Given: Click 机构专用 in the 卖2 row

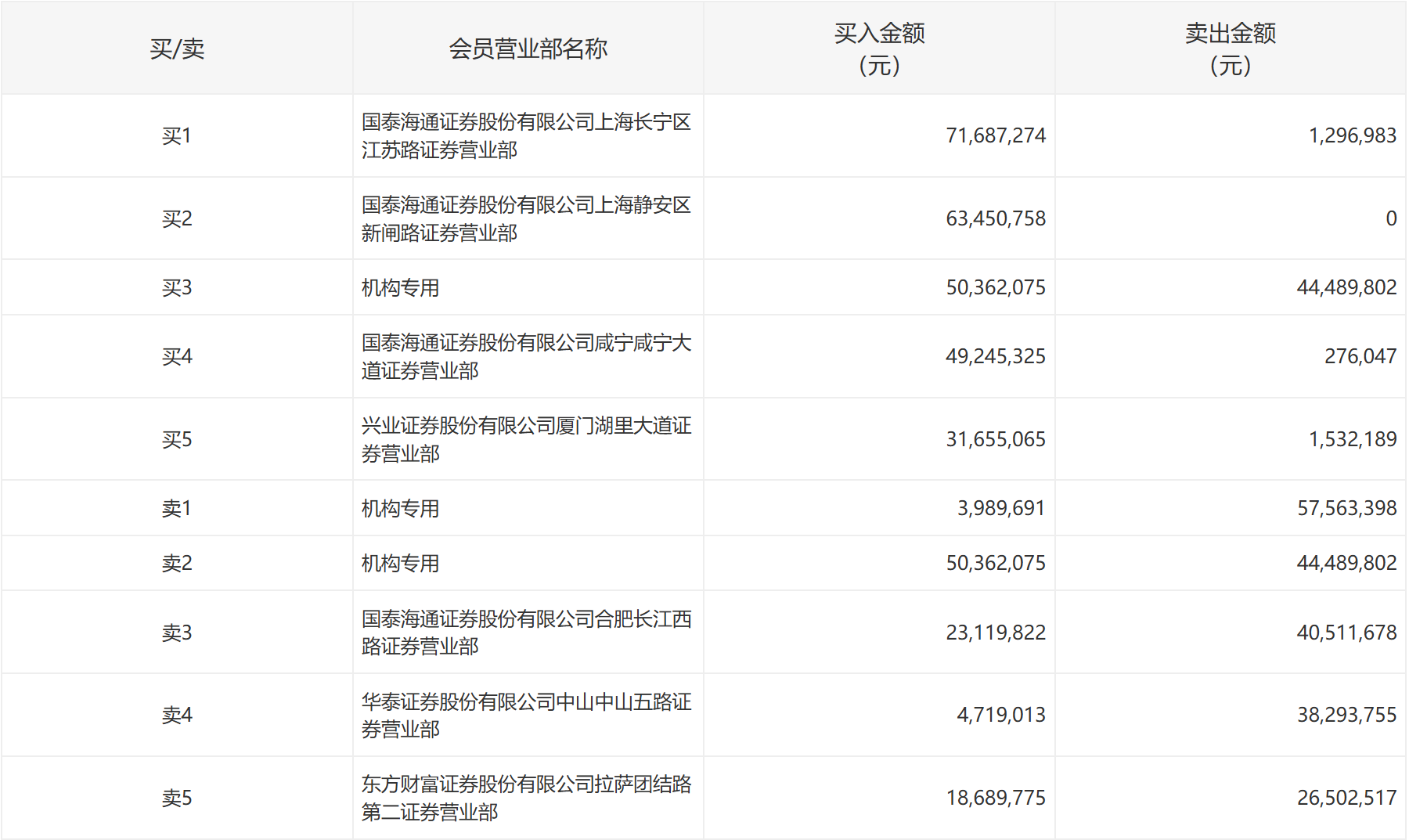Looking at the screenshot, I should 400,563.
